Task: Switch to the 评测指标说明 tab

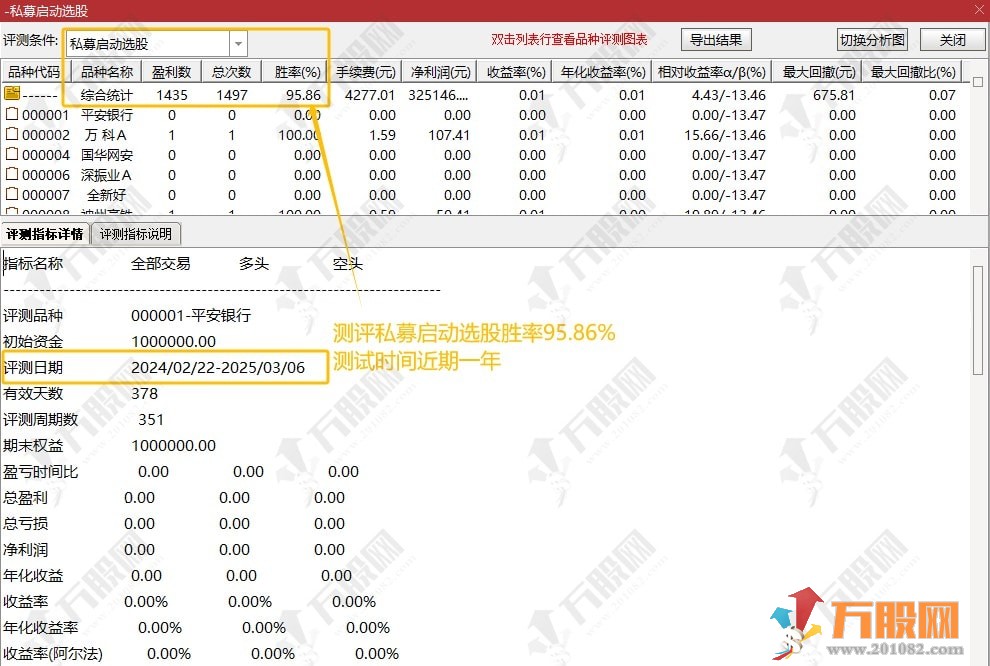Action: point(136,233)
